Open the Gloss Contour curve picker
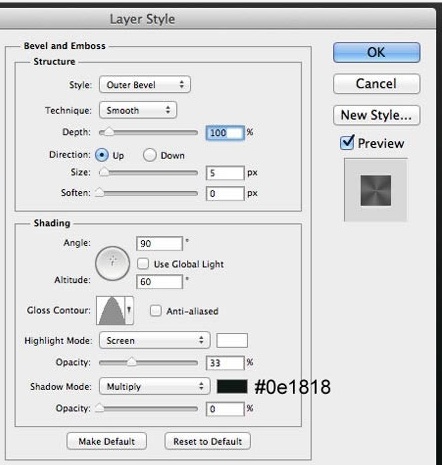Image resolution: width=442 pixels, height=465 pixels. coord(110,311)
